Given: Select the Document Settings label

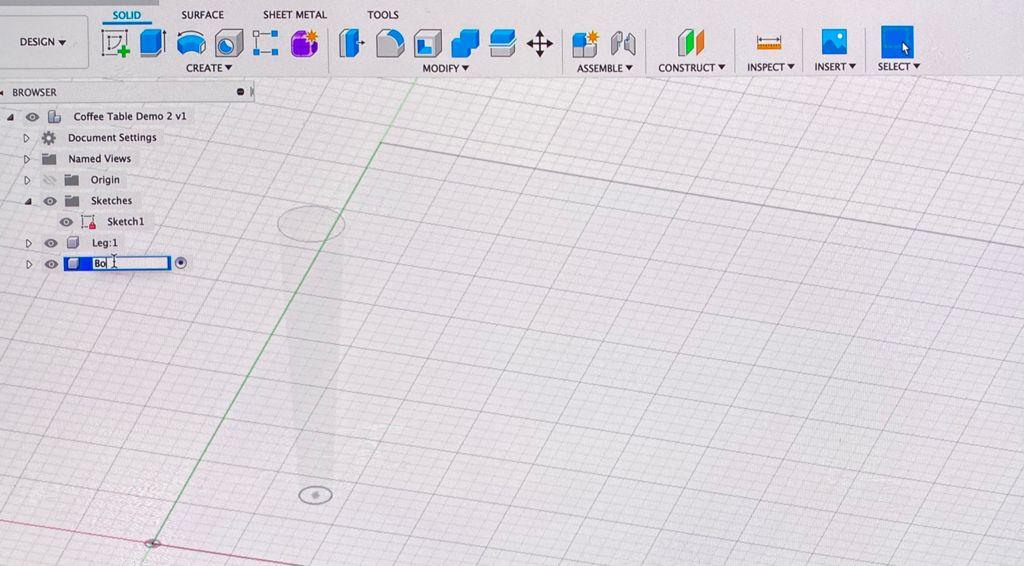Looking at the screenshot, I should point(112,137).
